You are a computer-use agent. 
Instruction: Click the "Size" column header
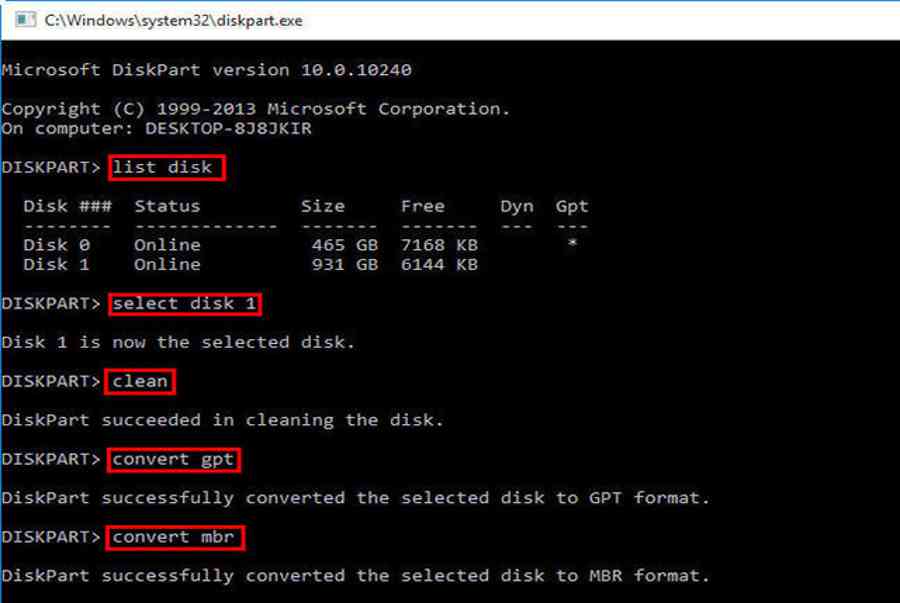pyautogui.click(x=323, y=206)
